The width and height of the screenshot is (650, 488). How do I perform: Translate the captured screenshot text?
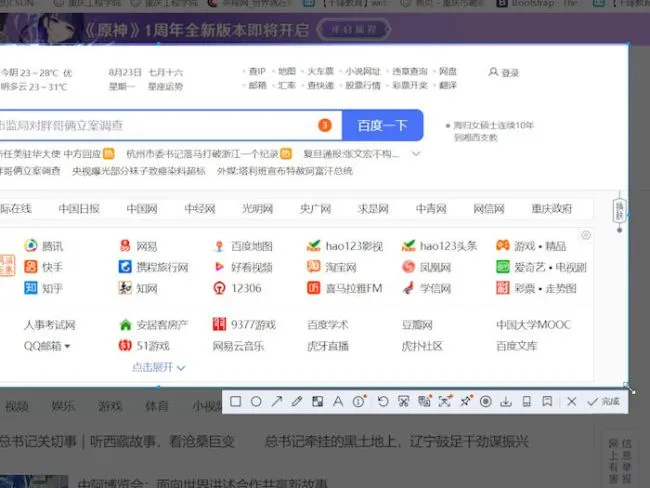(x=424, y=401)
